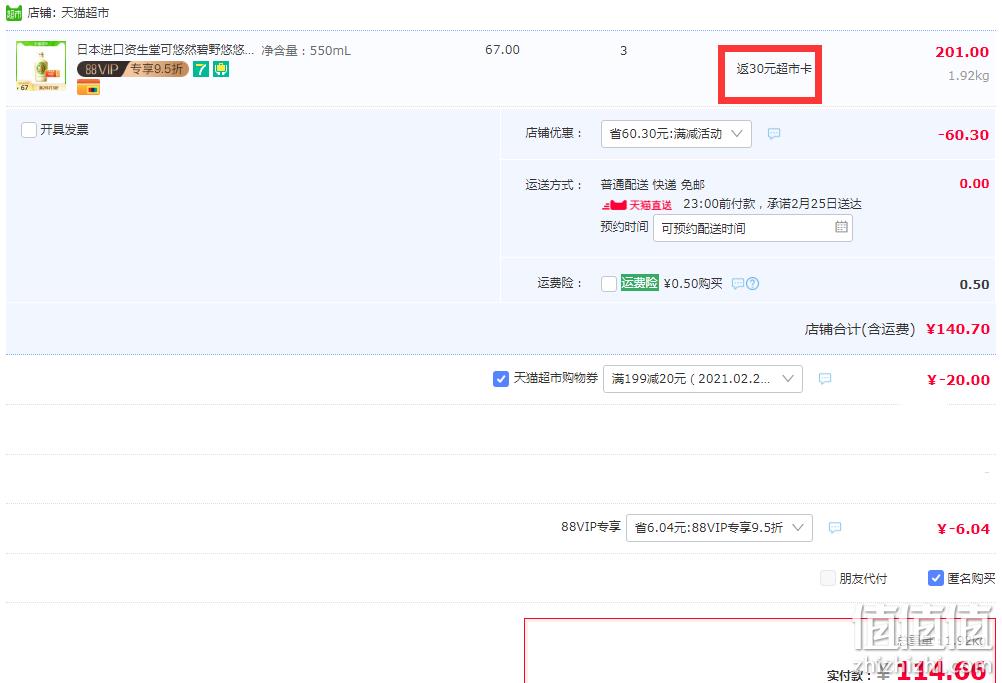The height and width of the screenshot is (683, 1002).
Task: Click the 预约时间 label
Action: [x=624, y=227]
